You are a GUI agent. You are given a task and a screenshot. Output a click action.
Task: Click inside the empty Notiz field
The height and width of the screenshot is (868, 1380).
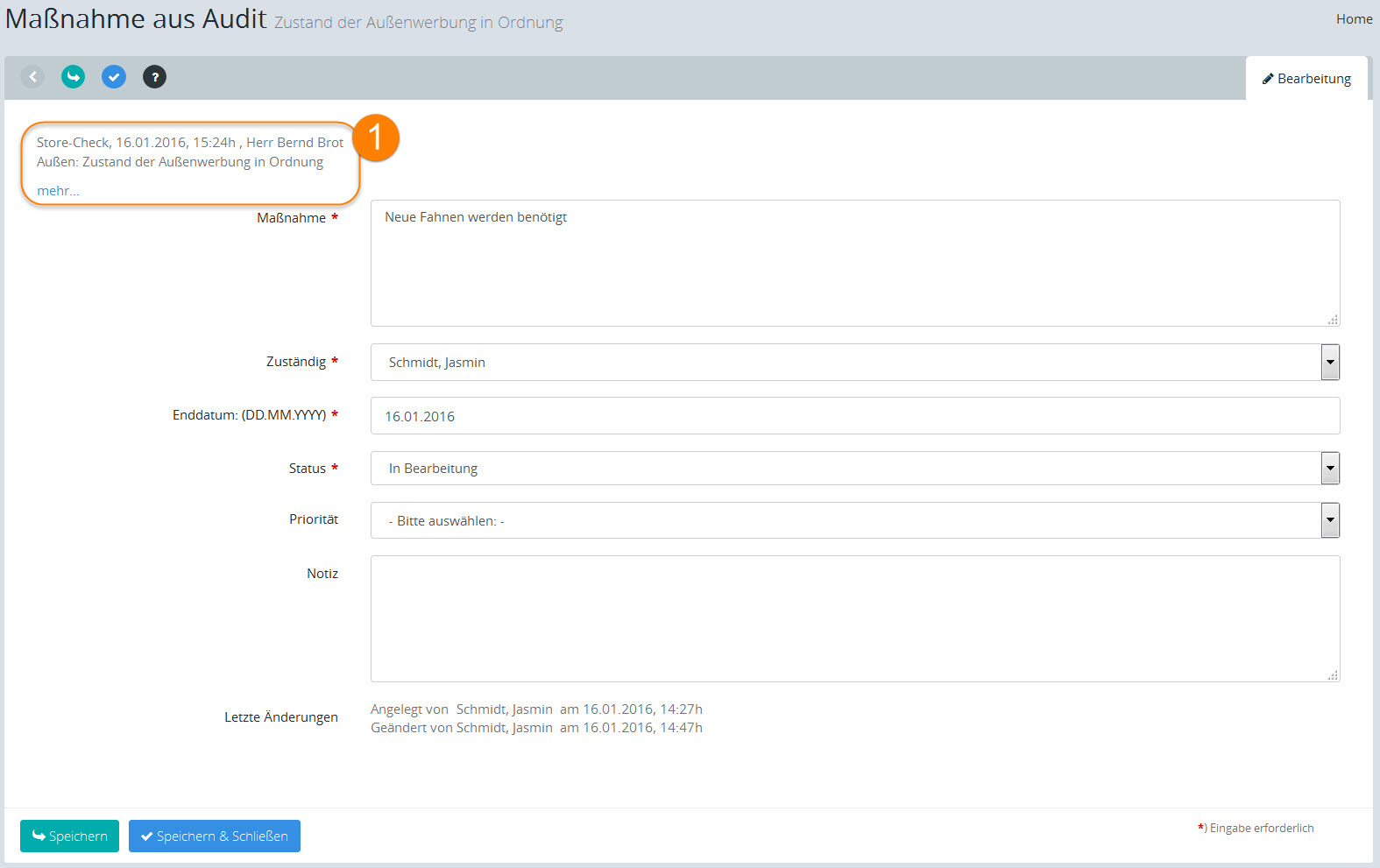click(854, 618)
